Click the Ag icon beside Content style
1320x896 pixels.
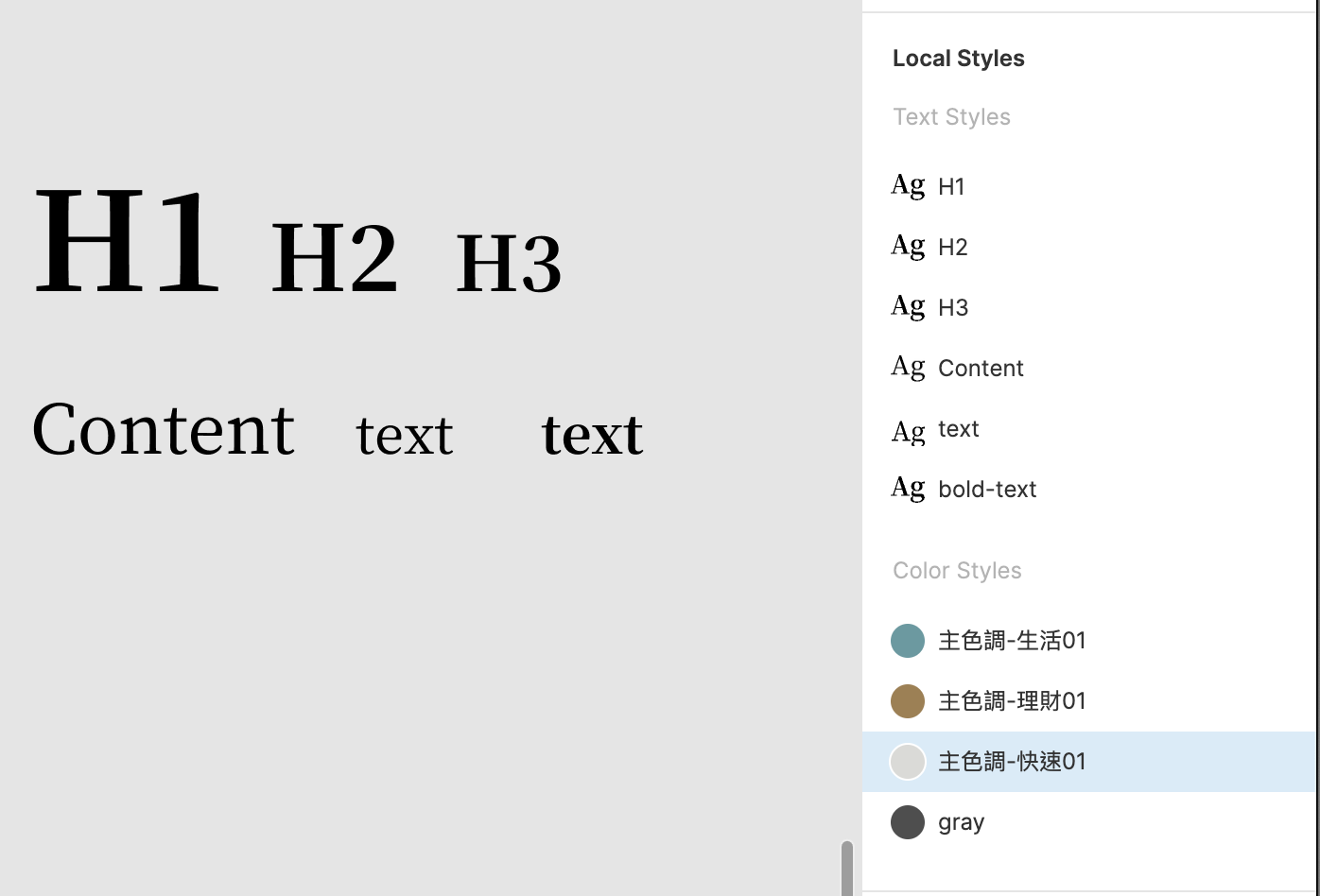click(x=908, y=368)
